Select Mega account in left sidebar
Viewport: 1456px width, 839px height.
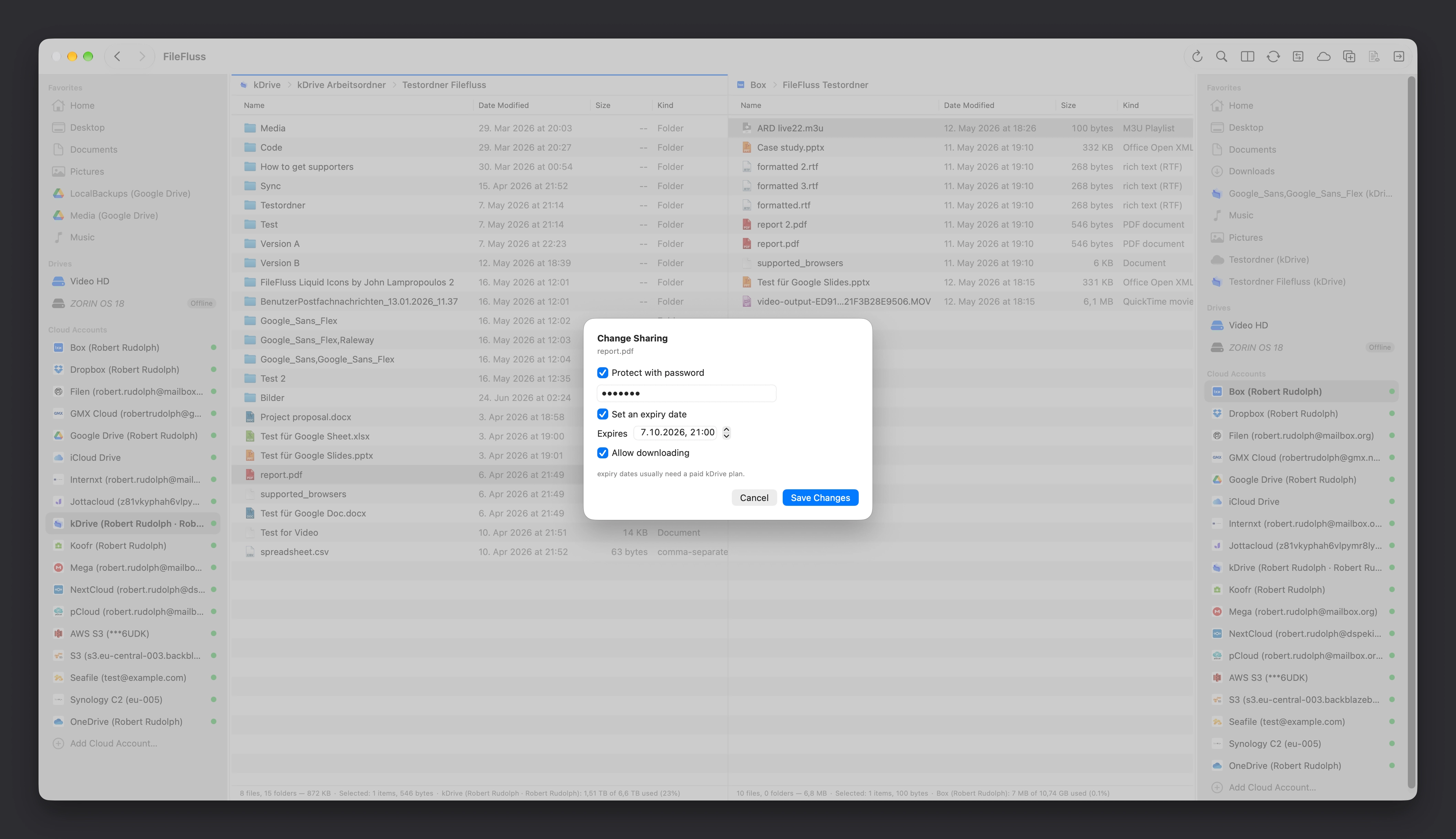click(x=133, y=568)
